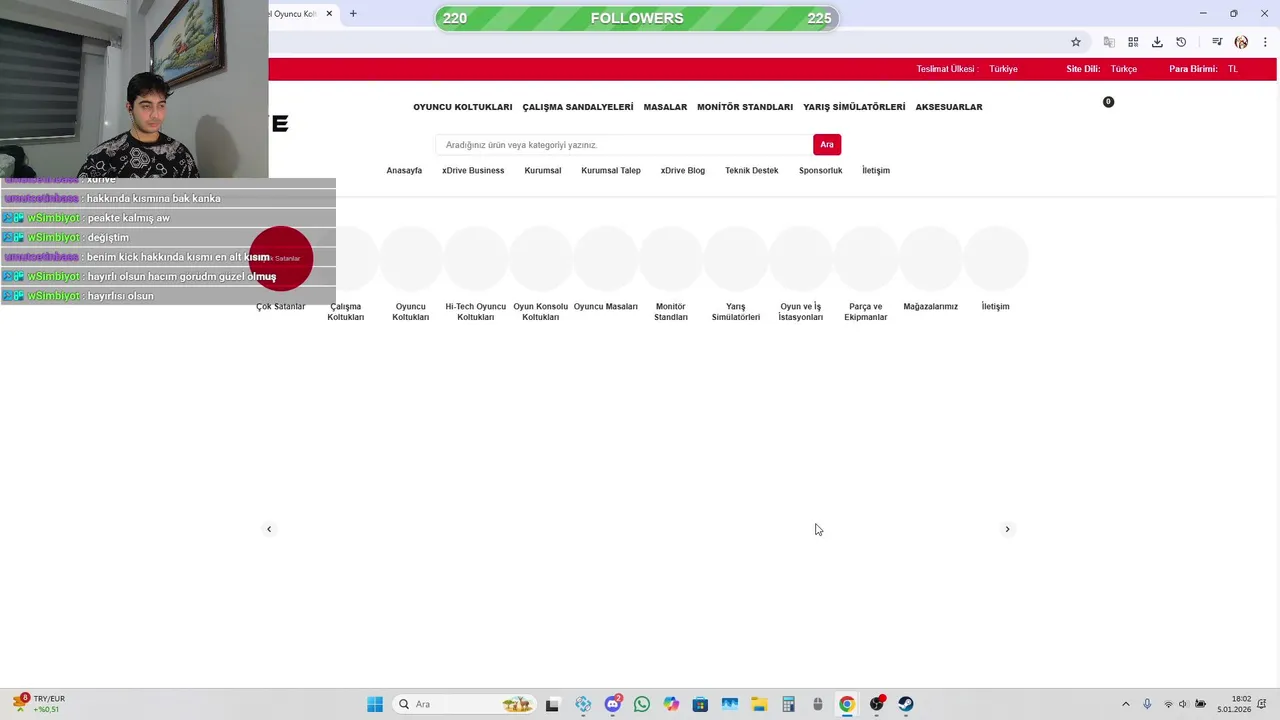Select Parça ve Ekipmanlar category

(866, 272)
